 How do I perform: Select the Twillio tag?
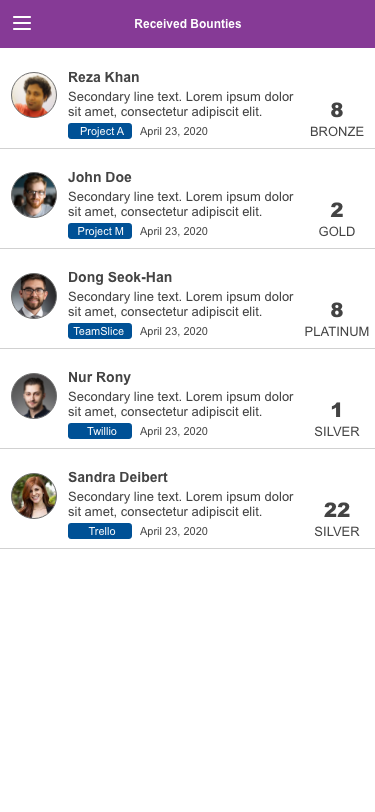coord(100,431)
